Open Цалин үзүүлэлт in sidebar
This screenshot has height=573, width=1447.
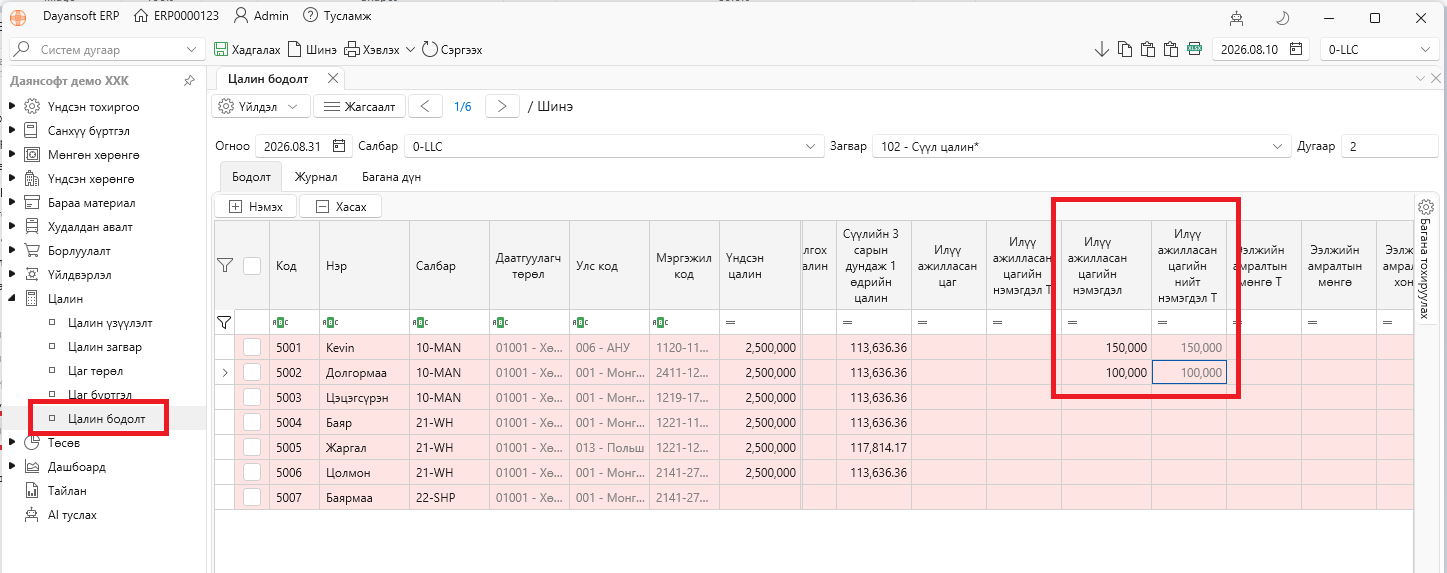coord(110,323)
